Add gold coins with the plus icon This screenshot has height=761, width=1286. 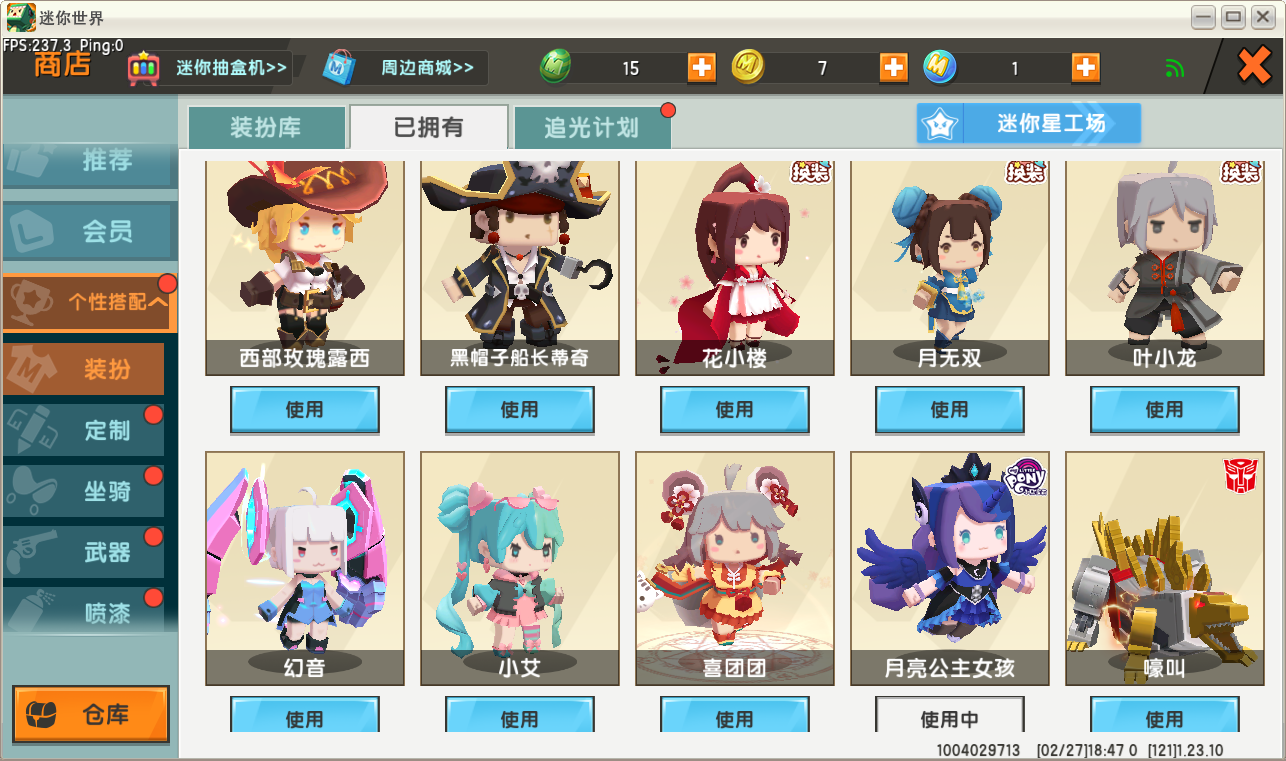tap(893, 68)
